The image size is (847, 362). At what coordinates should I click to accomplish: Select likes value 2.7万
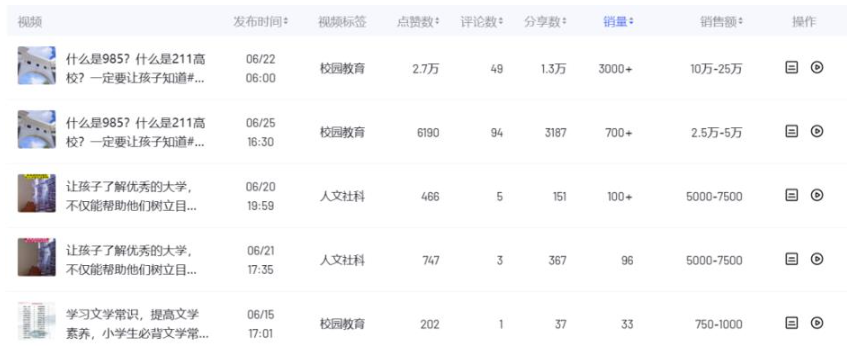(x=426, y=69)
